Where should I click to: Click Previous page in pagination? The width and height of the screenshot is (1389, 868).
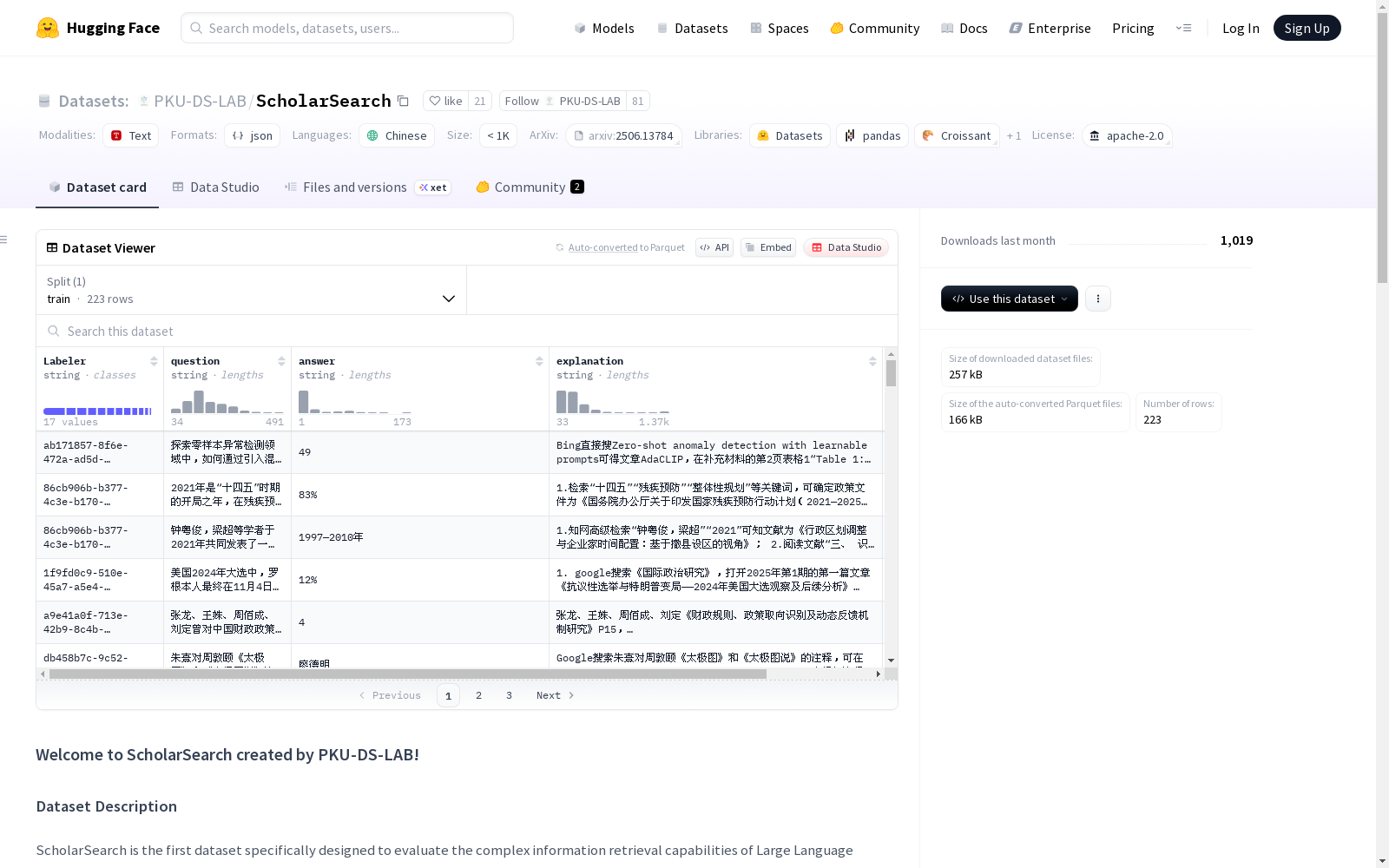(x=390, y=695)
